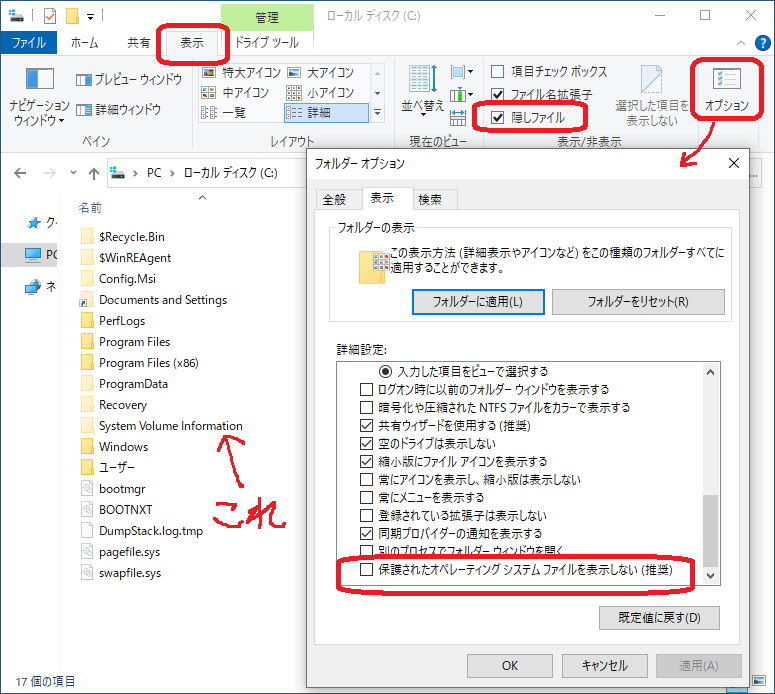Click the Group by icon in Current view
The image size is (775, 694).
tap(462, 72)
